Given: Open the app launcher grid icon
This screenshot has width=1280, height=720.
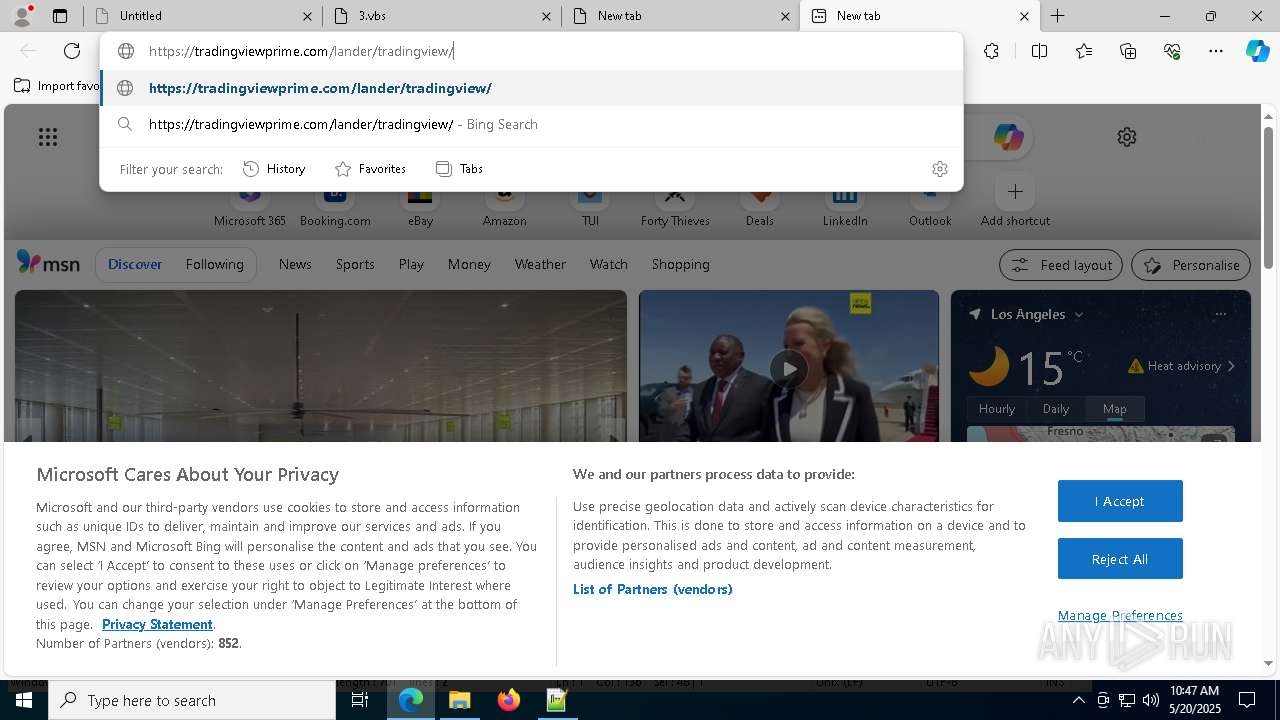Looking at the screenshot, I should [48, 137].
